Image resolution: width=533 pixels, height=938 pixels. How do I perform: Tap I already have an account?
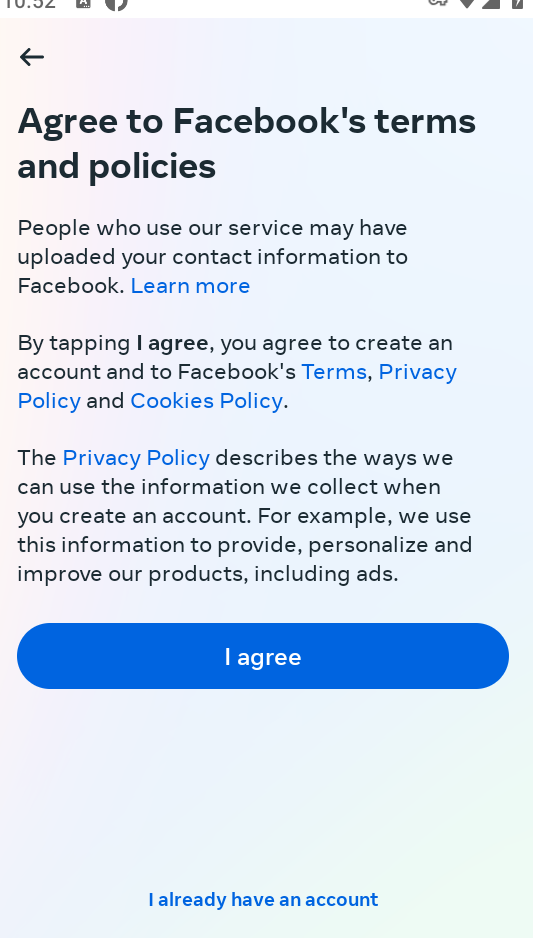pos(263,900)
